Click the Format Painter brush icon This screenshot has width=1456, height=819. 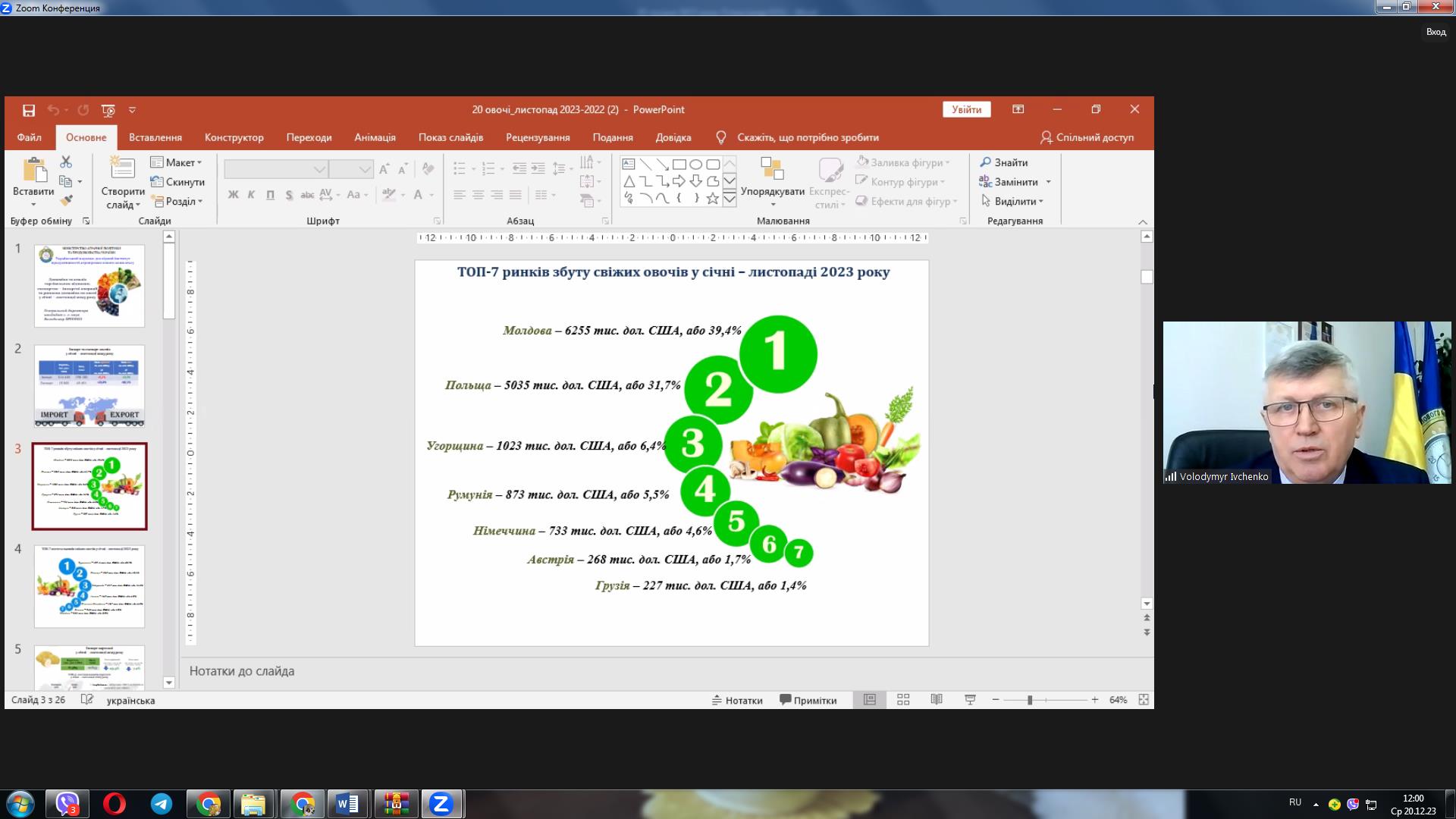(67, 201)
